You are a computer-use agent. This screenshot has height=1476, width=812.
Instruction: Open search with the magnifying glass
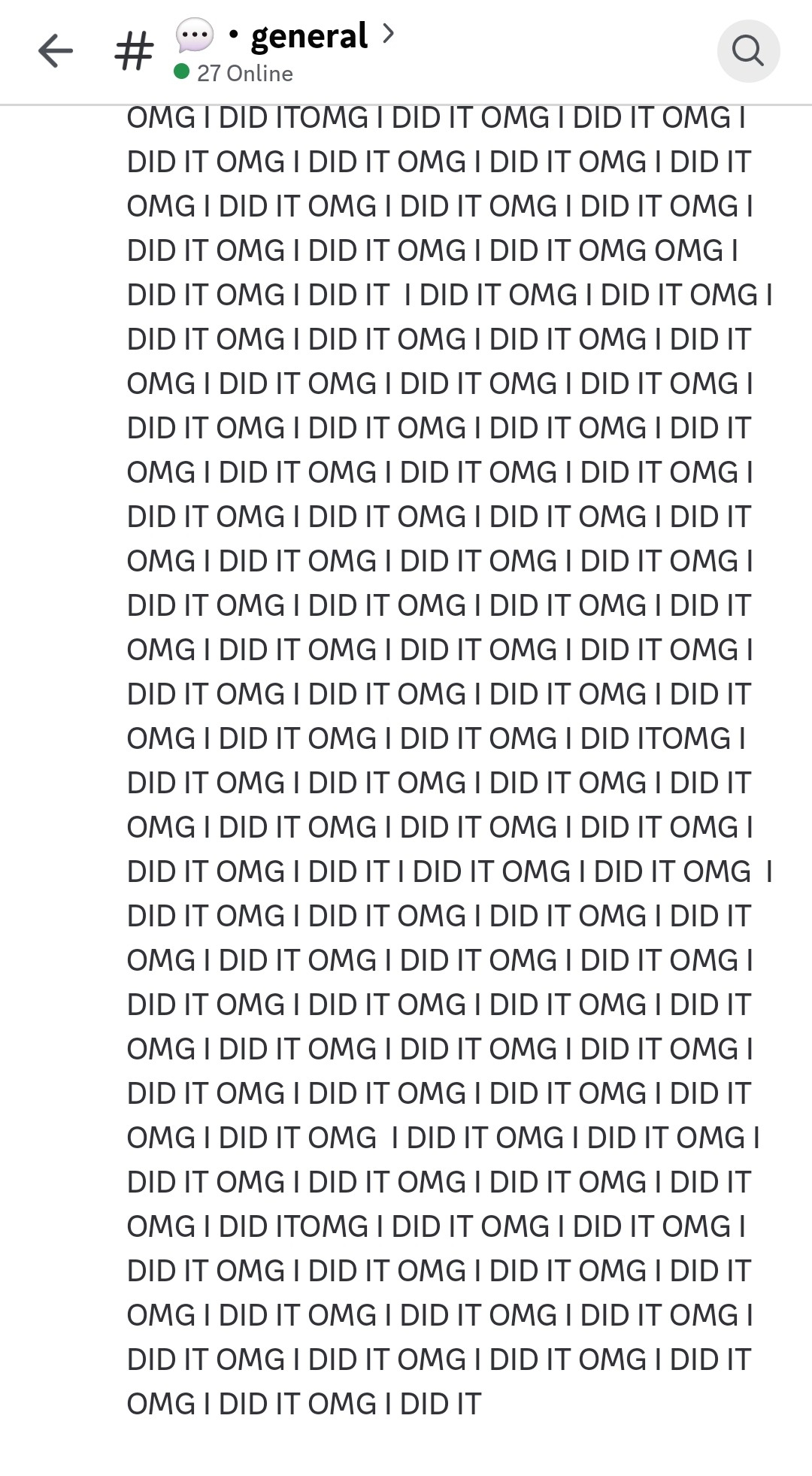(748, 51)
